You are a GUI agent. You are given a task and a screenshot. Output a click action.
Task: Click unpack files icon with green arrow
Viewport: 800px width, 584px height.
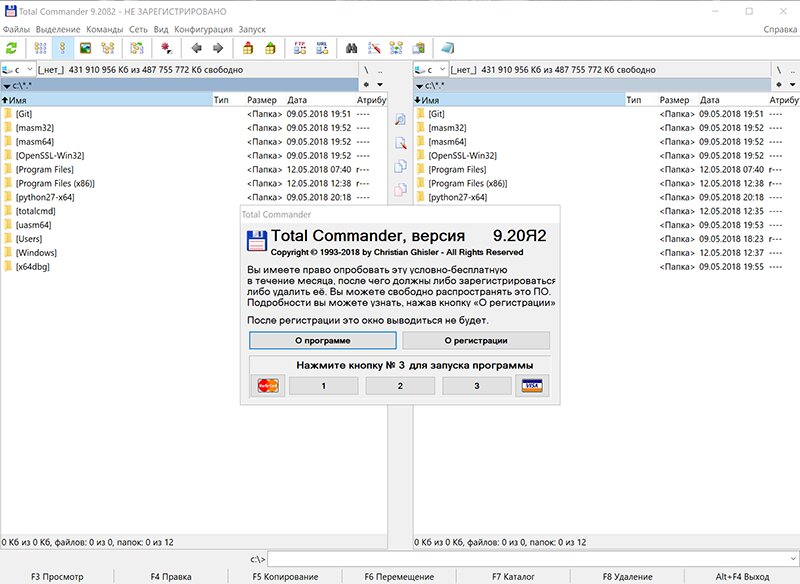point(270,48)
